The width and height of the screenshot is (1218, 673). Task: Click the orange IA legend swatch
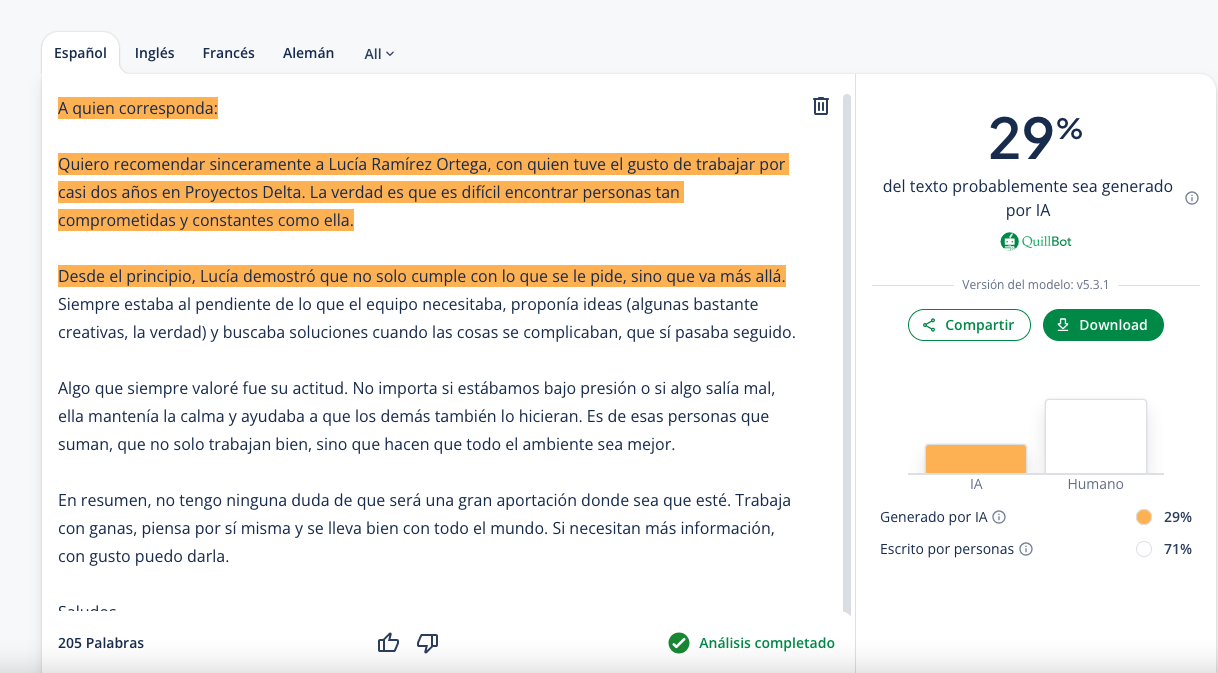[1144, 518]
